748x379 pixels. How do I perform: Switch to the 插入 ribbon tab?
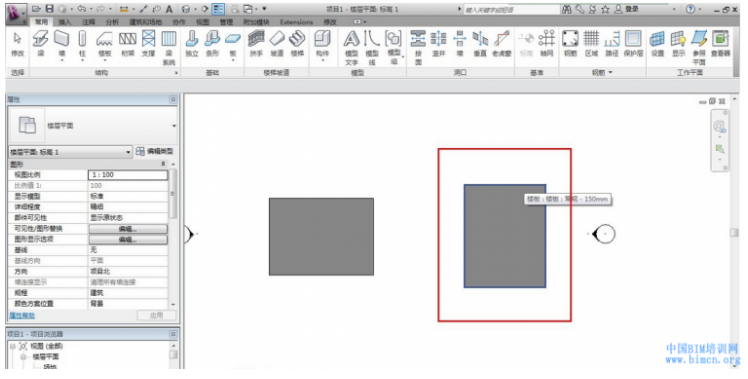64,22
